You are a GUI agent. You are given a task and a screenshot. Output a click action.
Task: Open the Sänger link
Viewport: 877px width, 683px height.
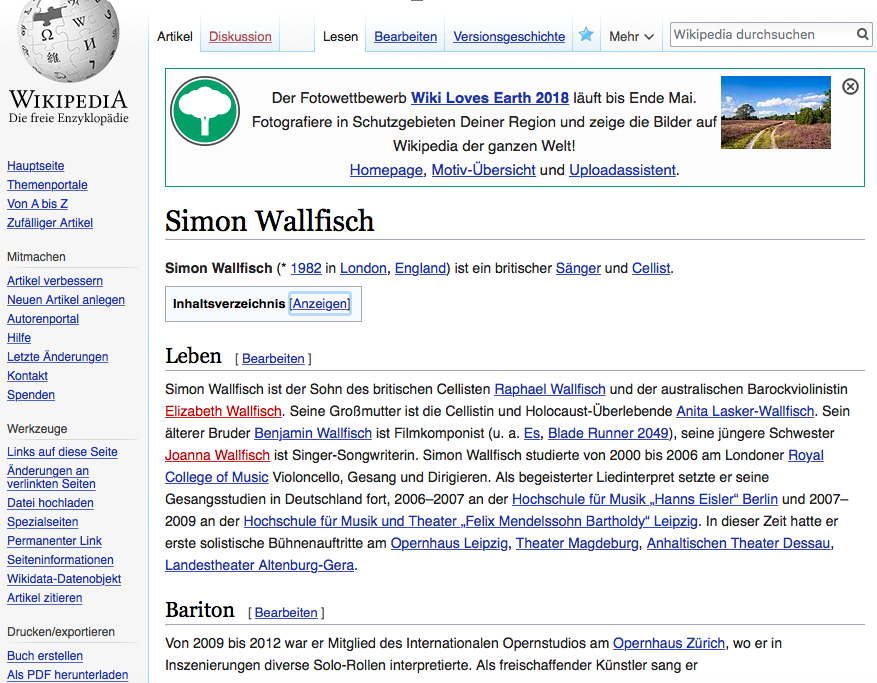click(578, 269)
